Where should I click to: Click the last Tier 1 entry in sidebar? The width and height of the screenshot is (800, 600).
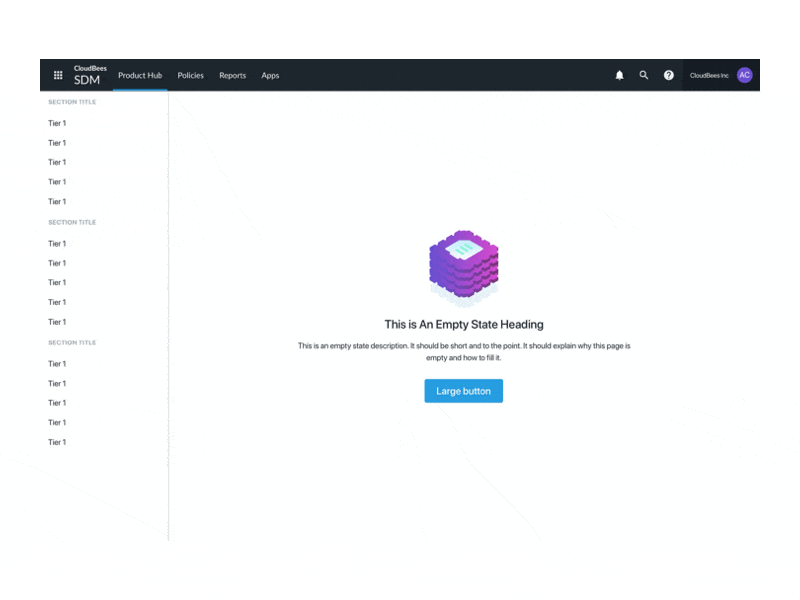coord(57,441)
